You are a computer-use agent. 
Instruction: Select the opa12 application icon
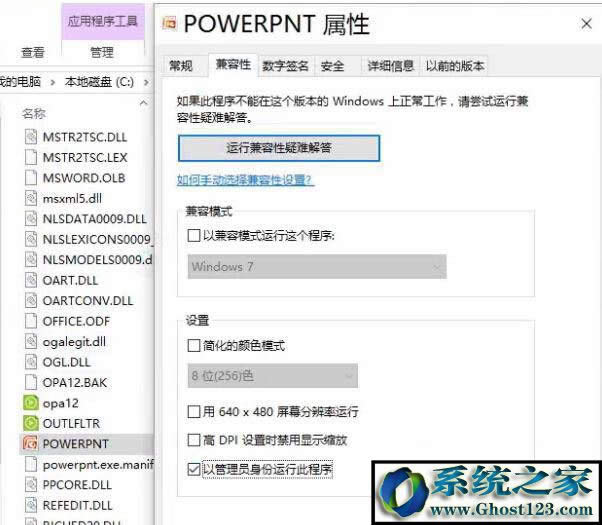(30, 403)
